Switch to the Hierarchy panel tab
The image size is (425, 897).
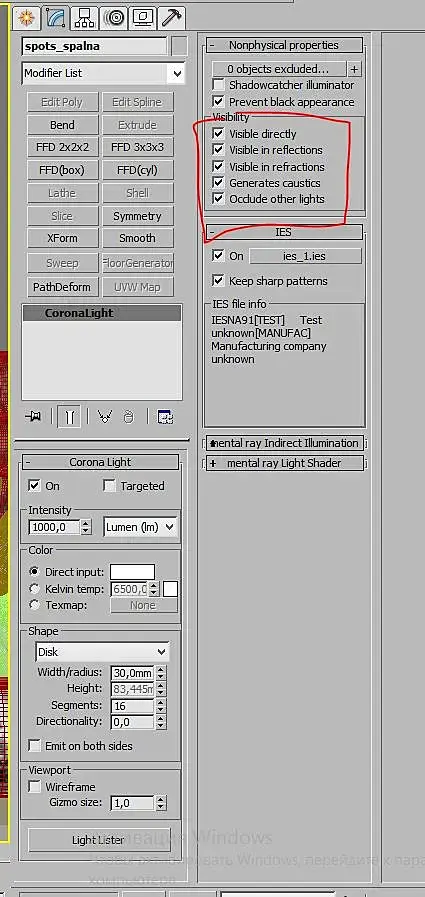tap(84, 18)
